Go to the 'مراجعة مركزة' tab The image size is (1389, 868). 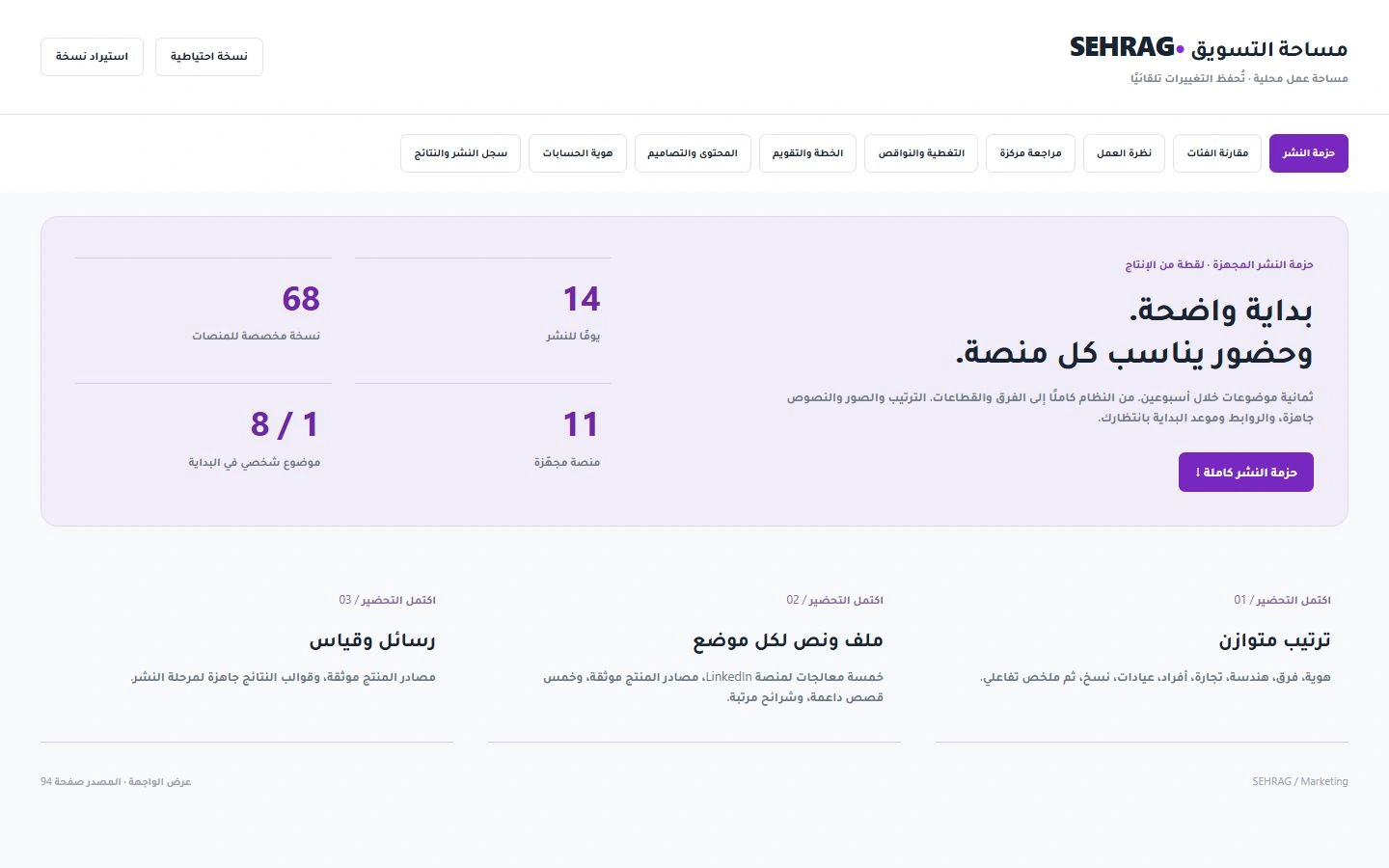click(x=1030, y=153)
